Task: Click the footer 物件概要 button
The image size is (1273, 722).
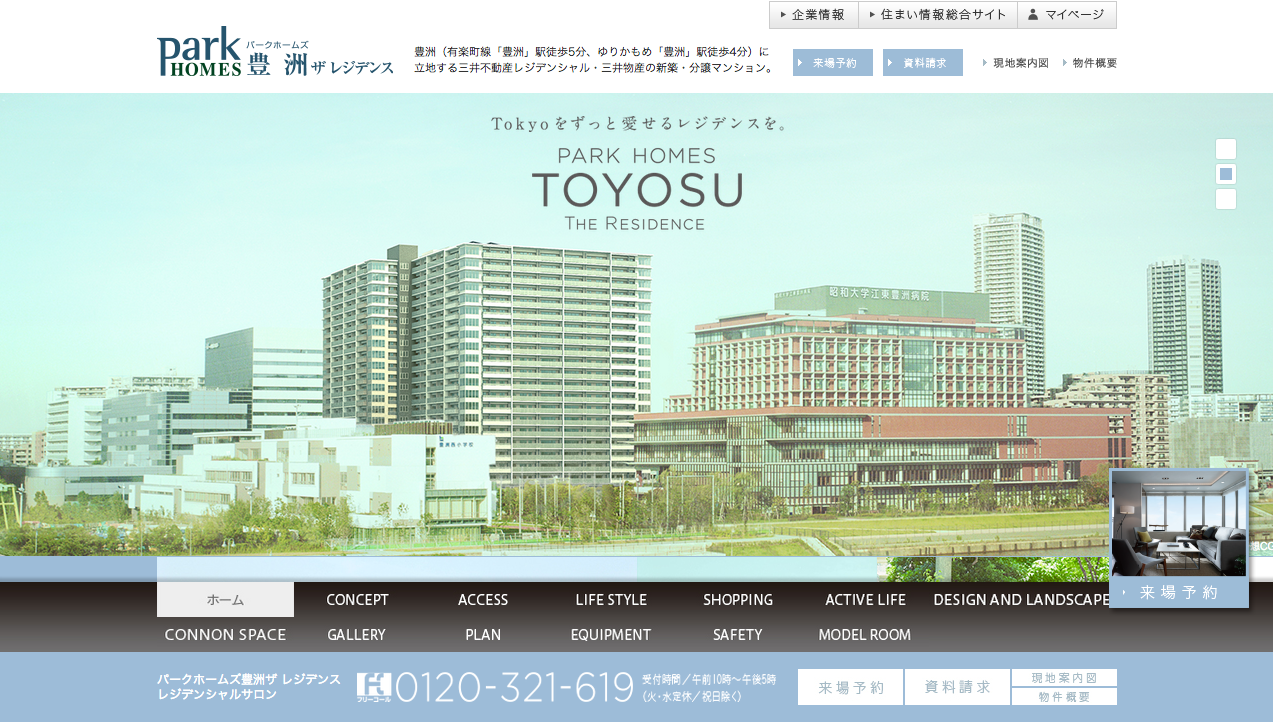Action: pos(1064,697)
